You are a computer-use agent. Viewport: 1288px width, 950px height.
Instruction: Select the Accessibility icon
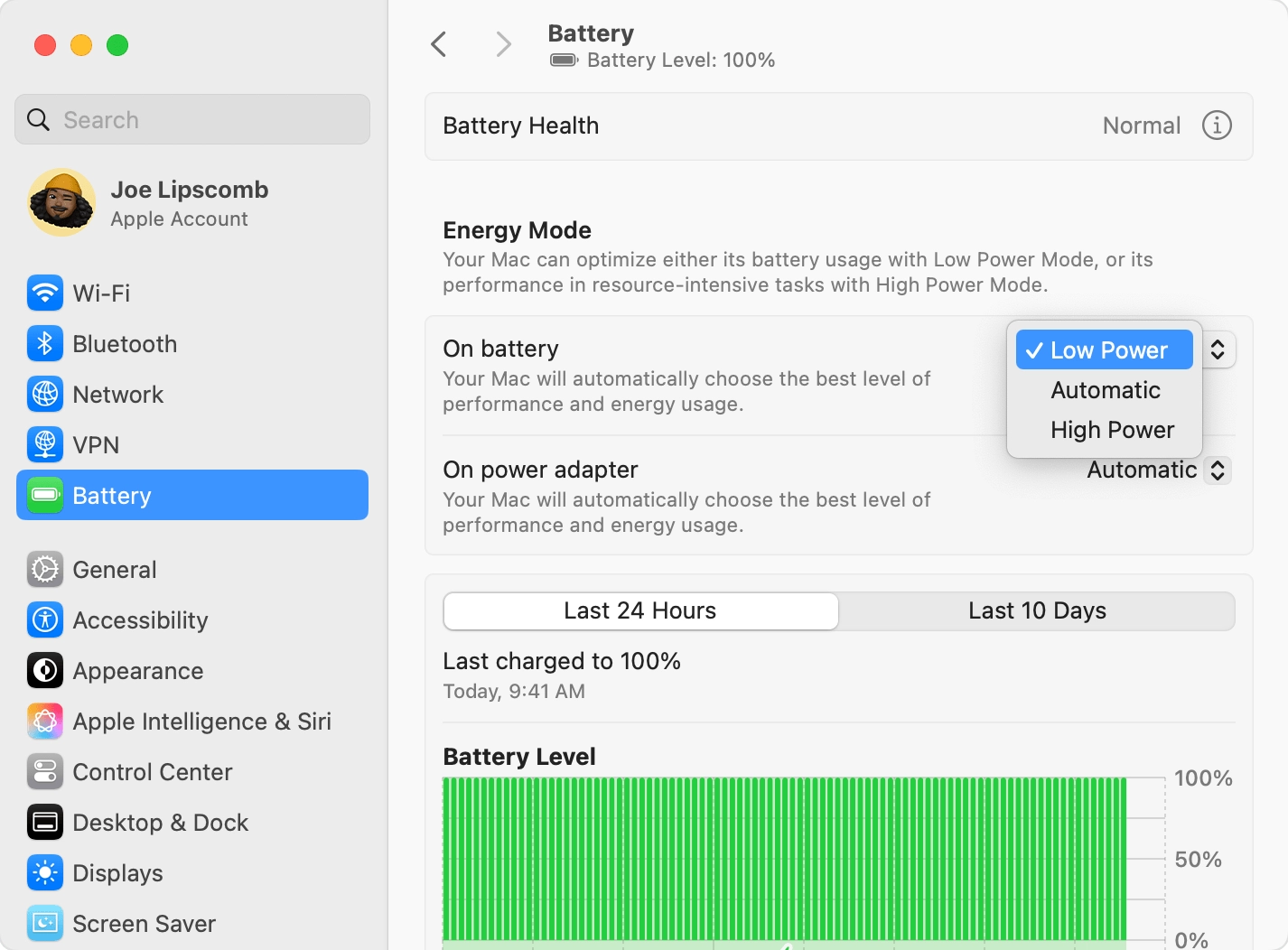[44, 619]
